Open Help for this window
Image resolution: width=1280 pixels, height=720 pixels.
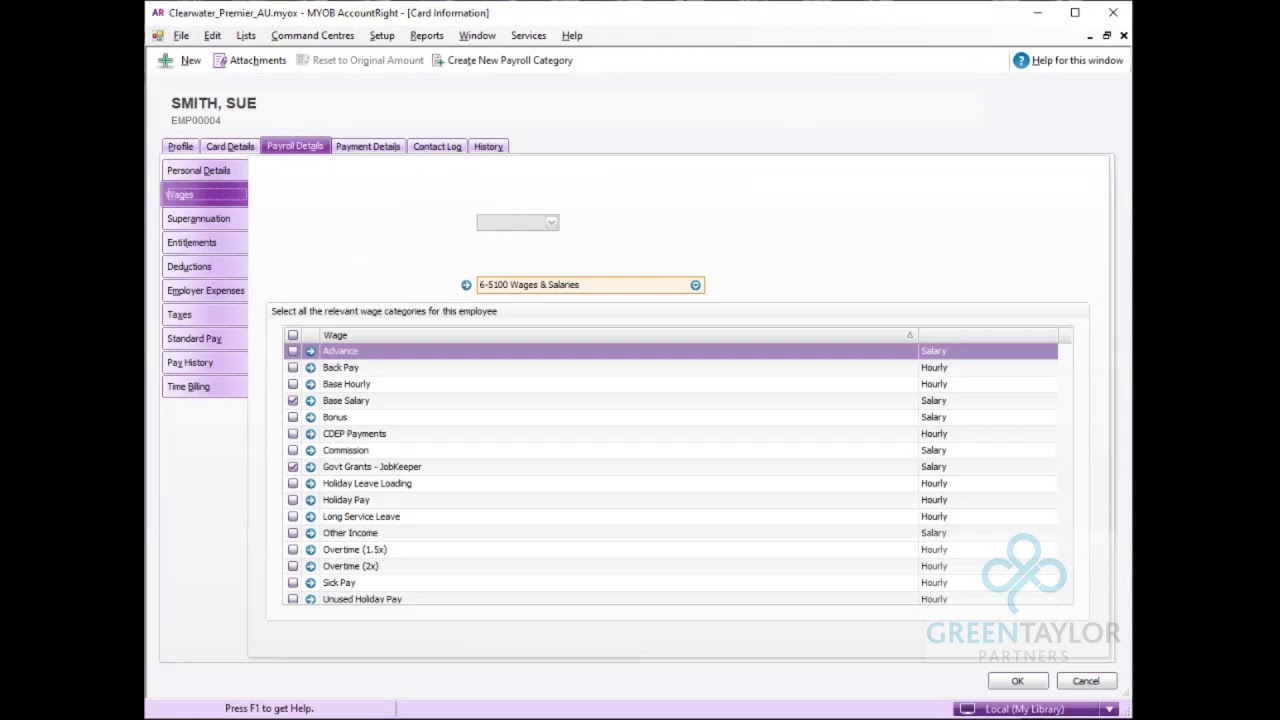(1068, 60)
